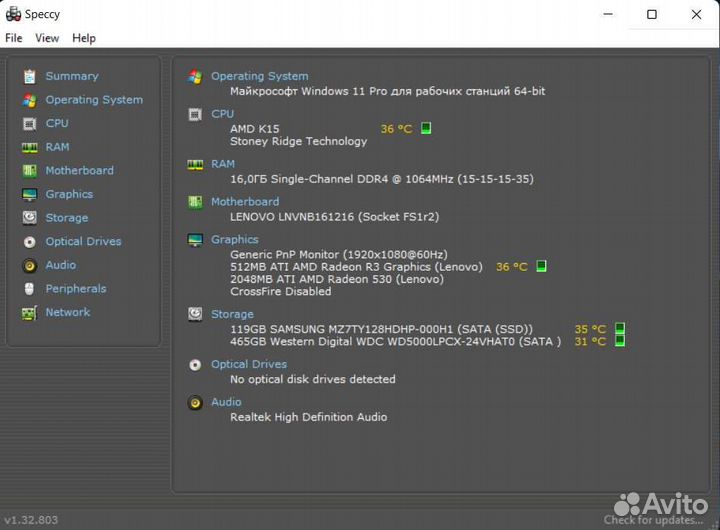Click the Windows 11 Pro OS description line
The height and width of the screenshot is (530, 720).
point(388,91)
